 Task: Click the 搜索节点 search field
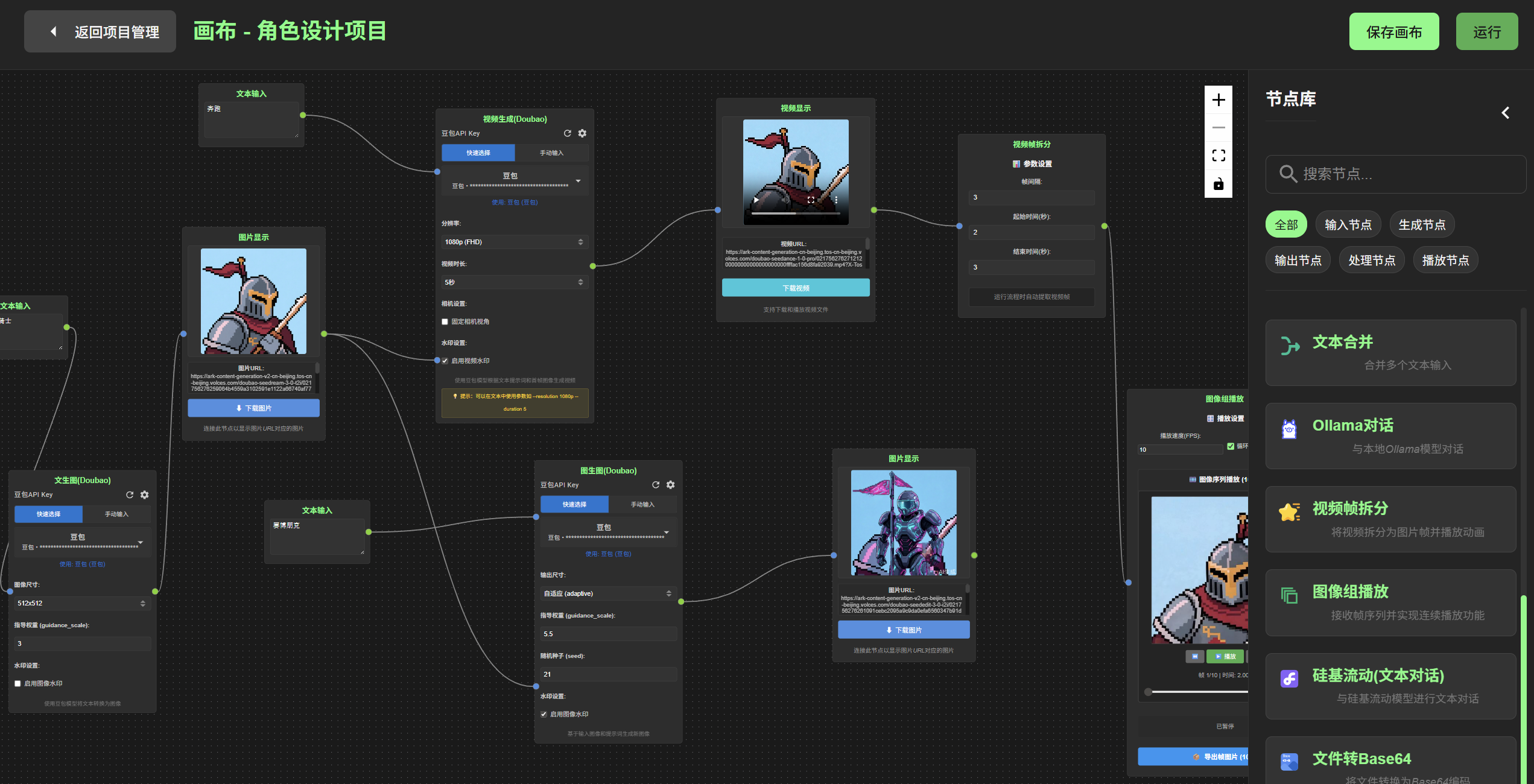[1395, 174]
